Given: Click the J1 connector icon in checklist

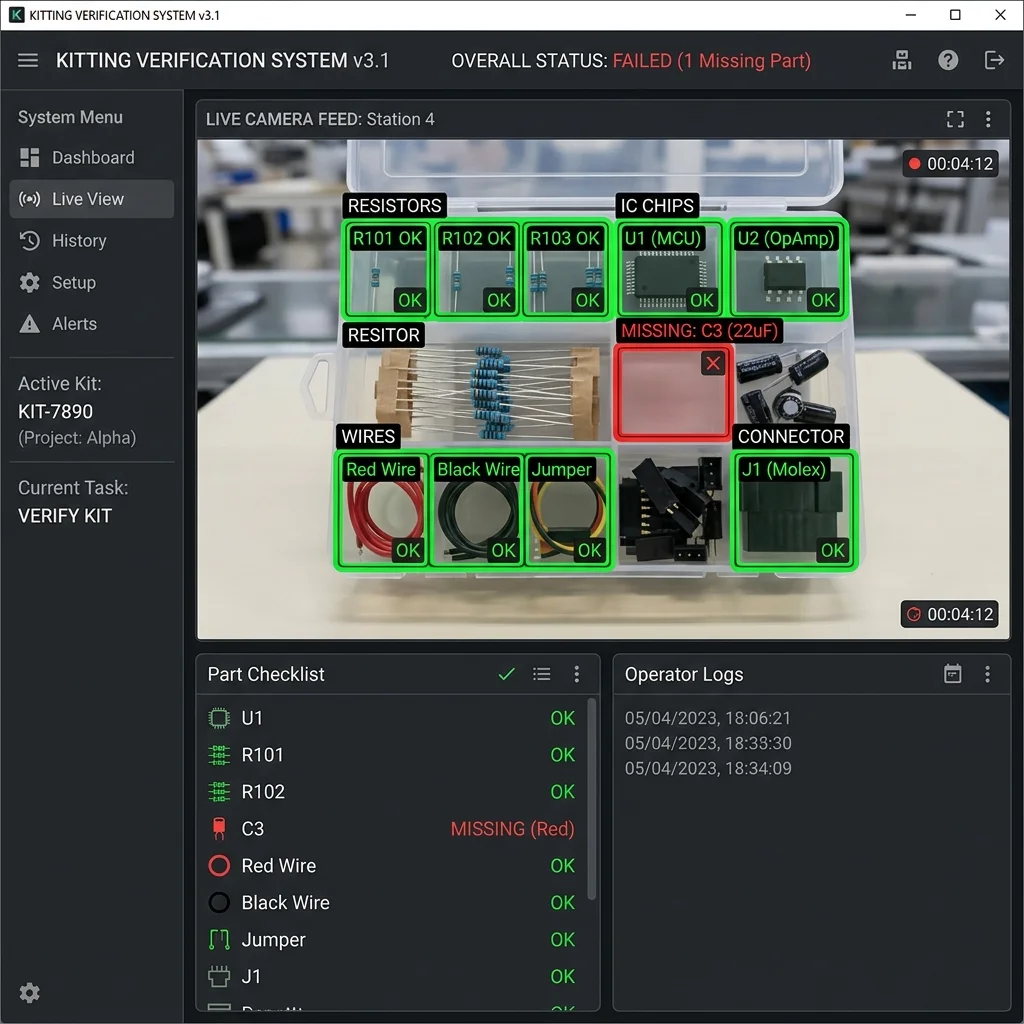Looking at the screenshot, I should [219, 976].
